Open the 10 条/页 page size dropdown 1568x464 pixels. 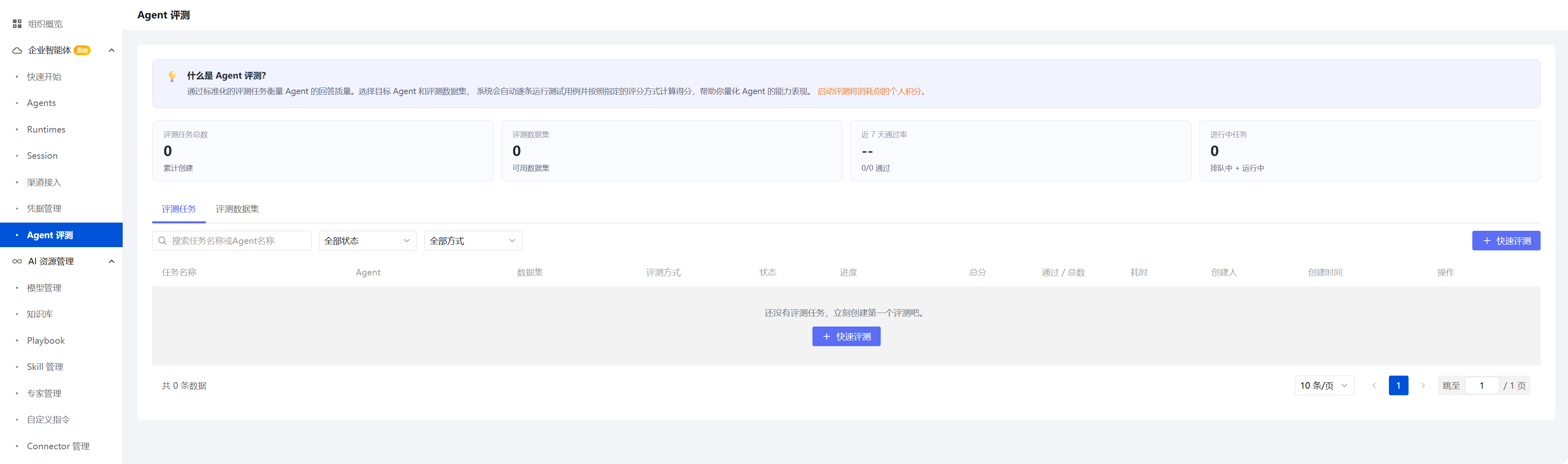[1324, 385]
